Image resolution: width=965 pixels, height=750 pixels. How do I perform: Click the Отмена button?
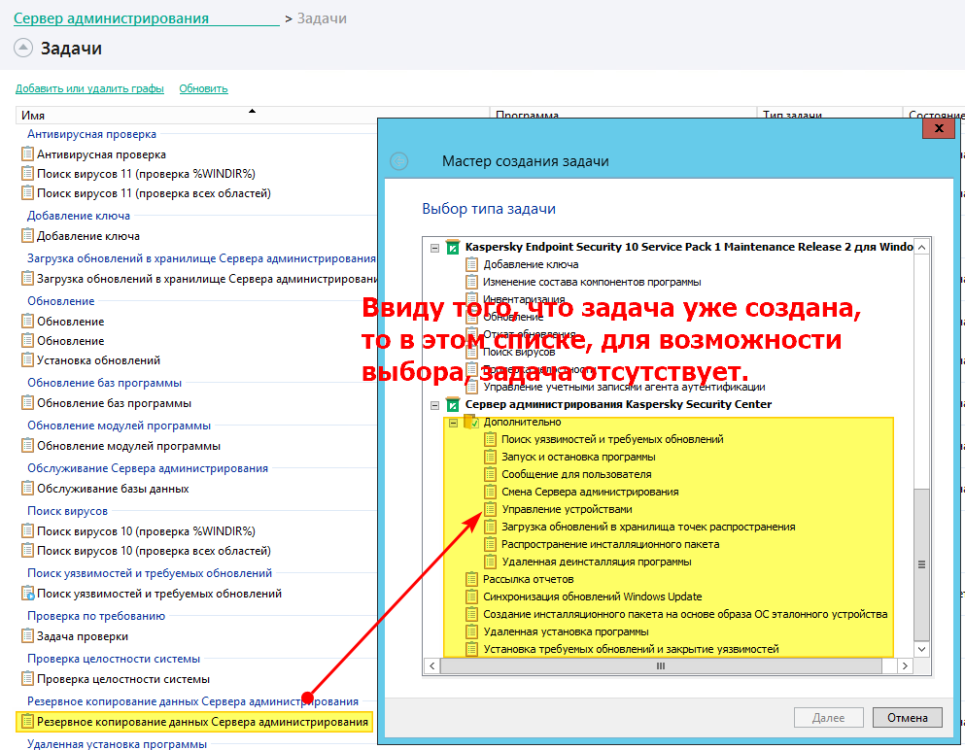906,717
